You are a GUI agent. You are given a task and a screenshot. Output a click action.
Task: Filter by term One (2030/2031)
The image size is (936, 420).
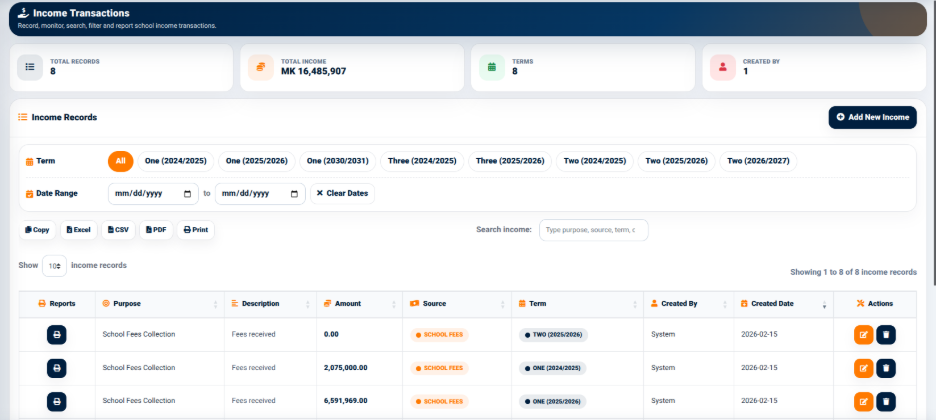338,161
